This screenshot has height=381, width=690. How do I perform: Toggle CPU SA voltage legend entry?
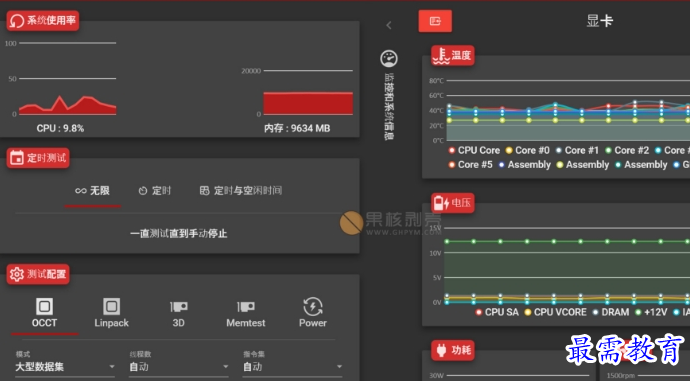click(497, 312)
